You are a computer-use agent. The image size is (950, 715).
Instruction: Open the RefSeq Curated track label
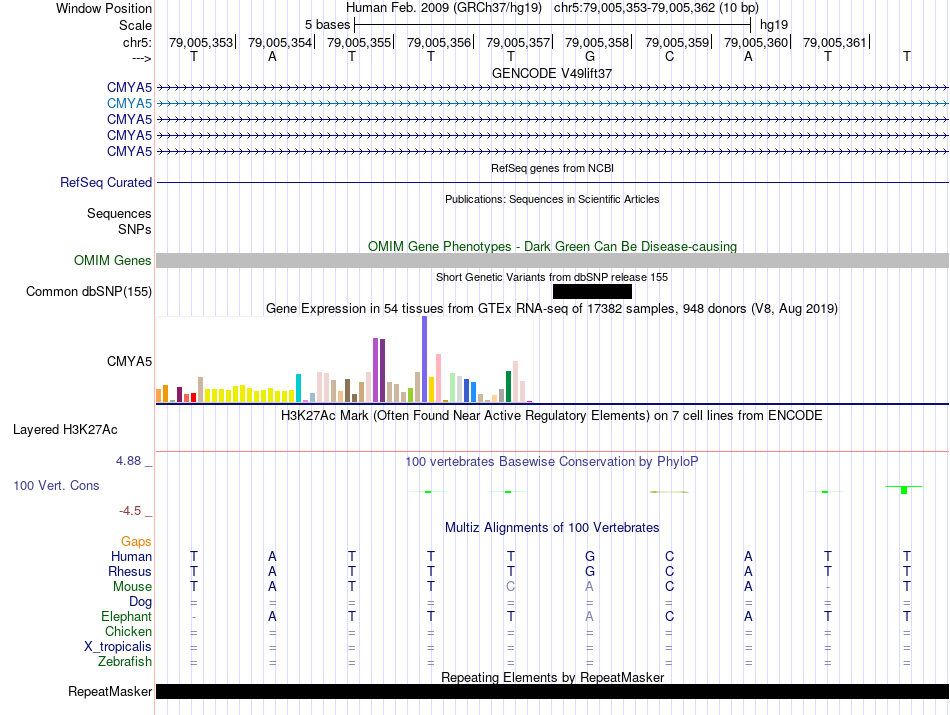coord(106,183)
